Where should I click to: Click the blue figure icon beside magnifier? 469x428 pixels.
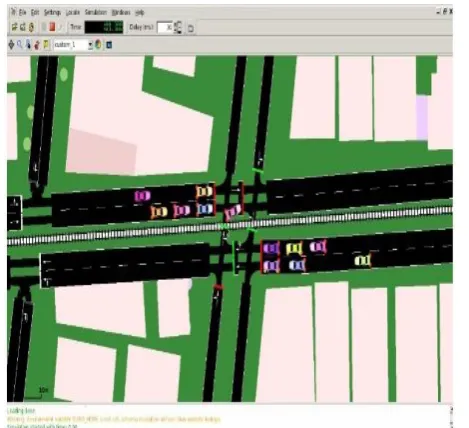tap(28, 44)
